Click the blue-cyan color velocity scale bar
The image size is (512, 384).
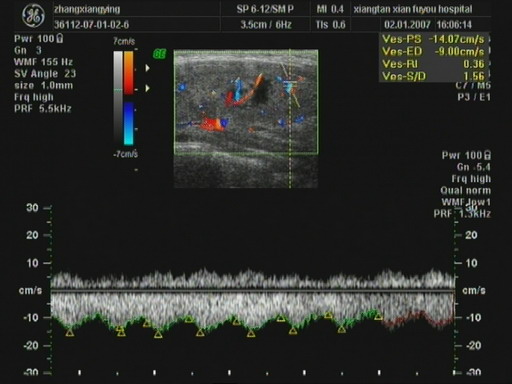(129, 124)
